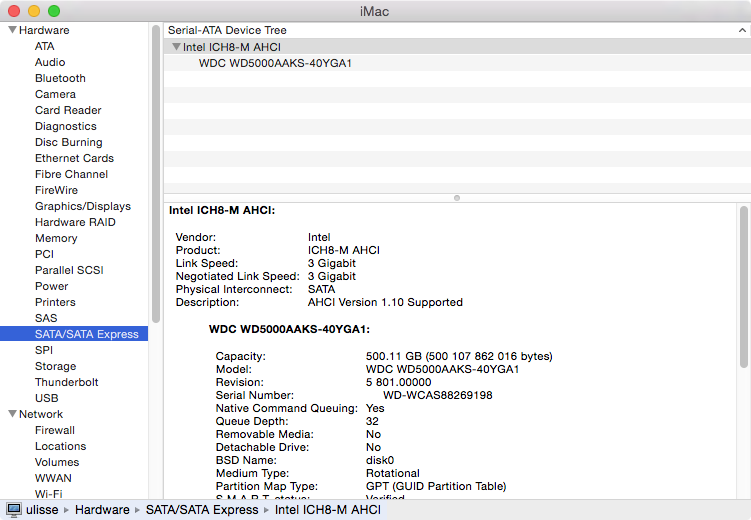Select Storage in the sidebar

[56, 366]
